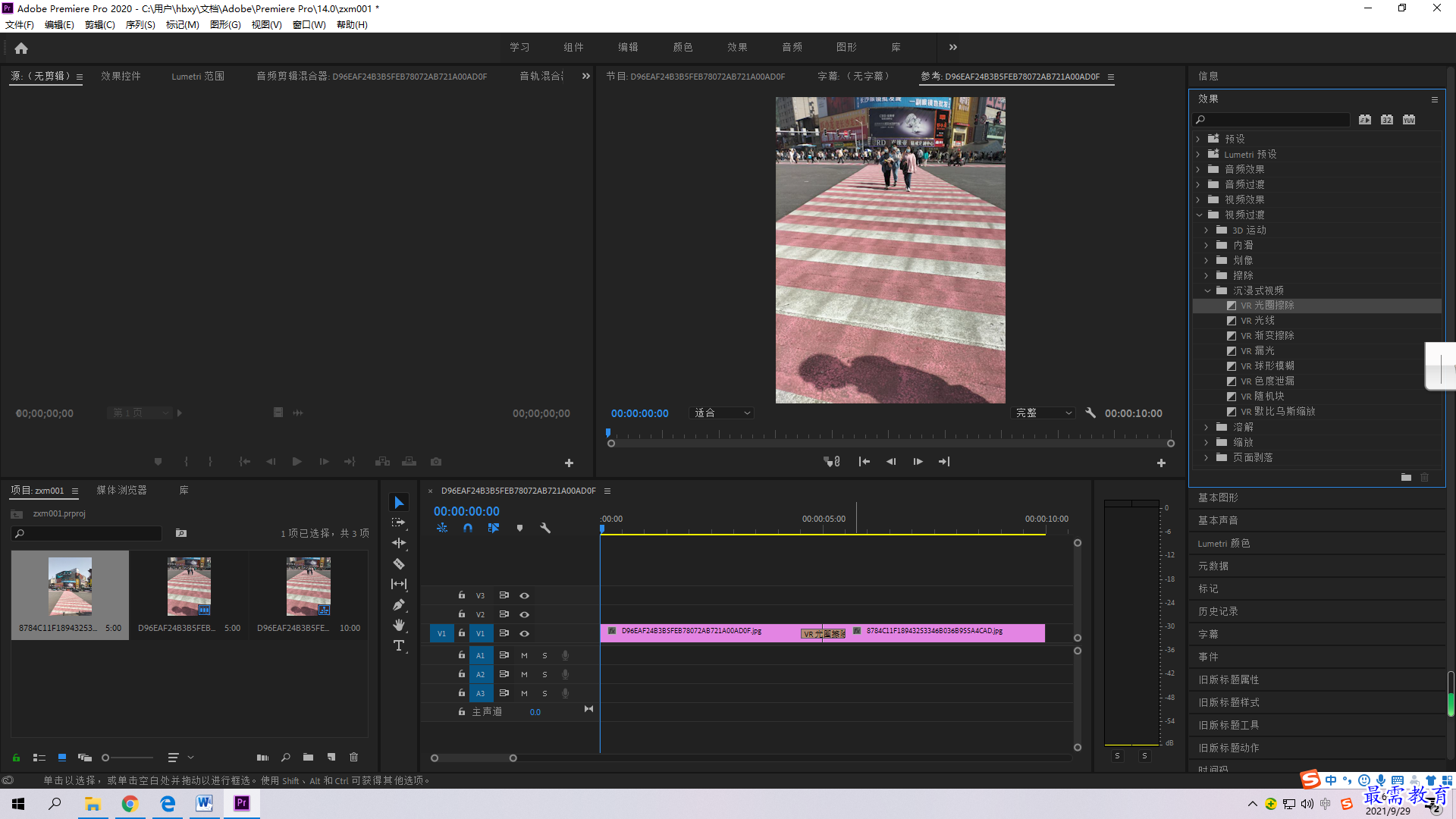Click new bin folder icon in project panel

click(x=308, y=757)
